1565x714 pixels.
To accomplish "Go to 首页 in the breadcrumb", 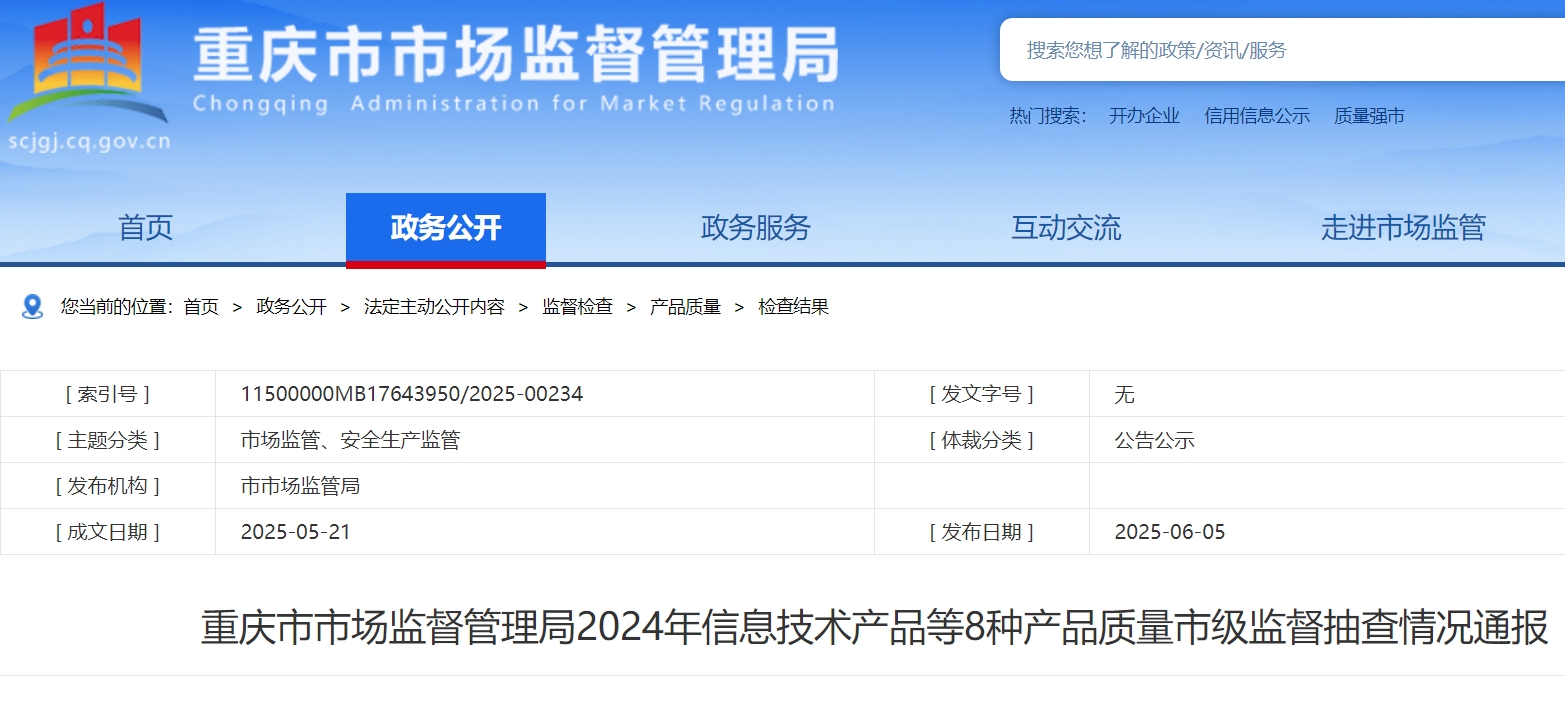I will (x=201, y=307).
